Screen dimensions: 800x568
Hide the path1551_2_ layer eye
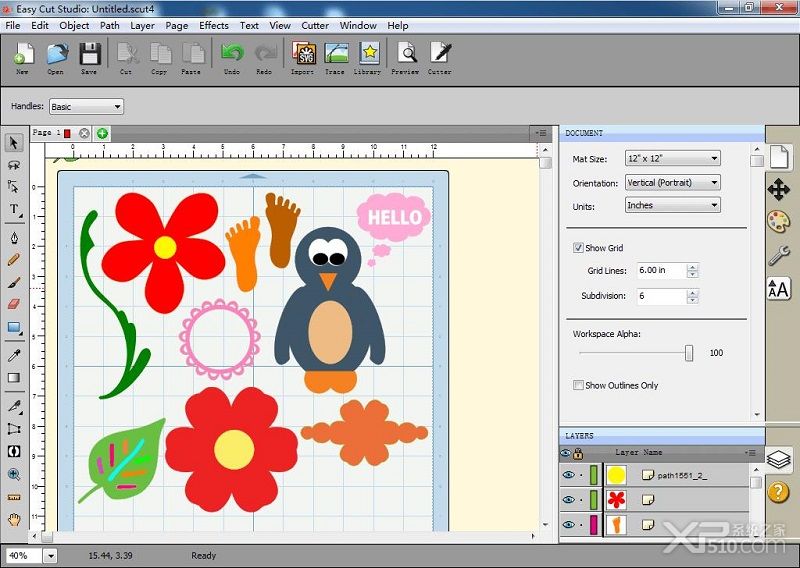tap(568, 475)
